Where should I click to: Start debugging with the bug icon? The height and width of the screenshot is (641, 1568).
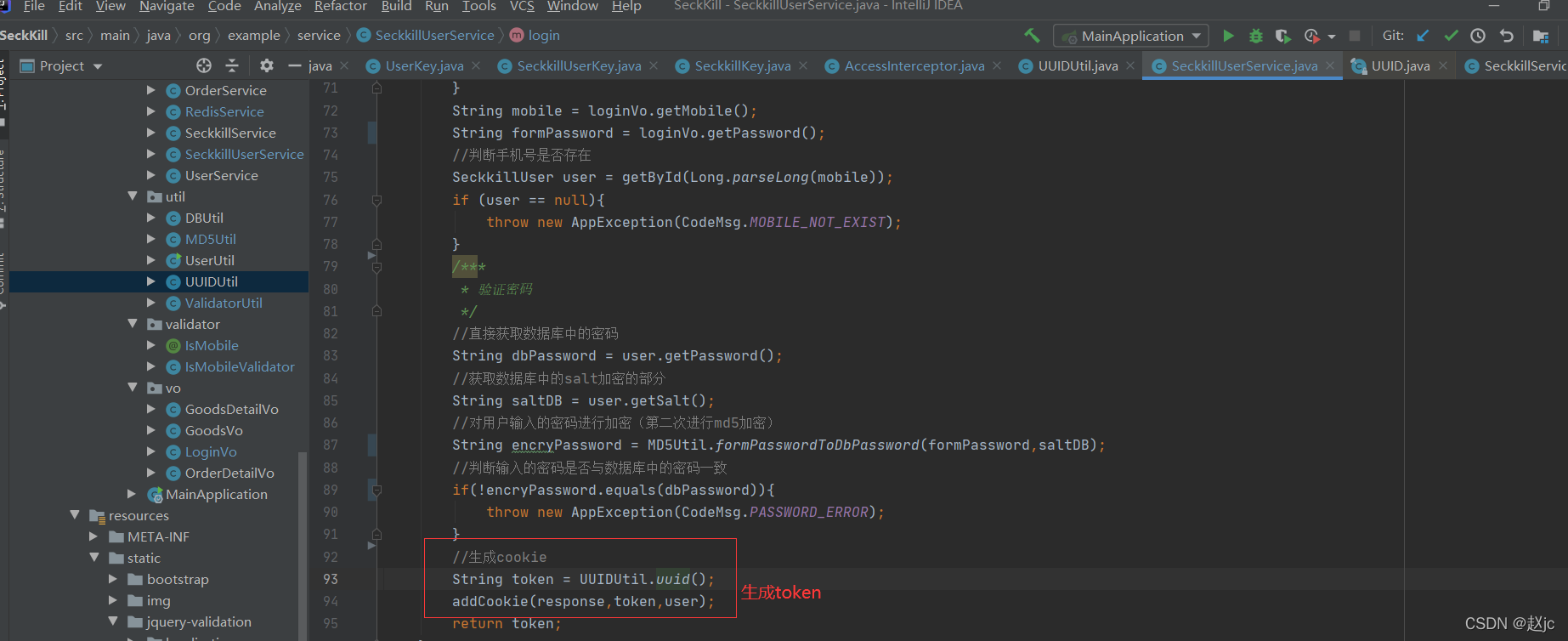point(1255,36)
